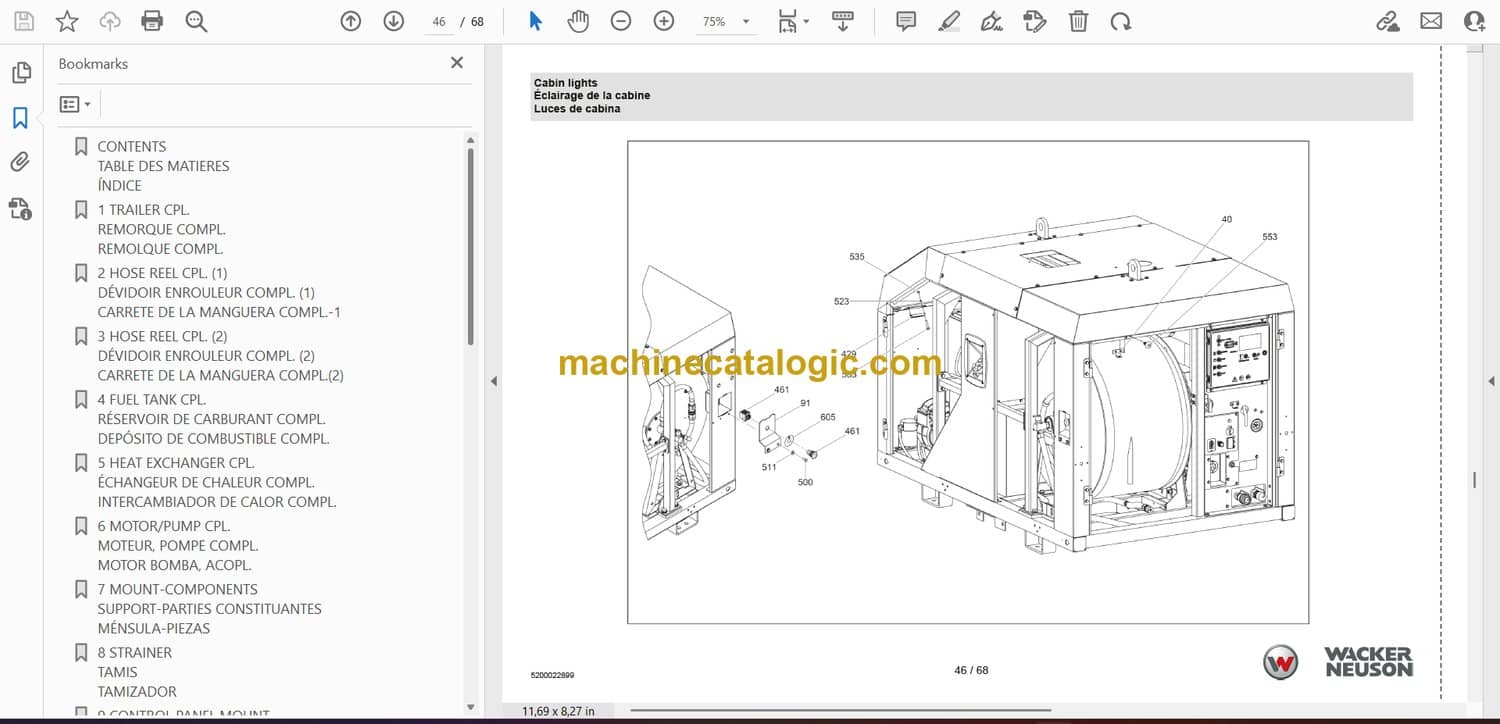Zoom in with plus icon
Image resolution: width=1500 pixels, height=724 pixels.
tap(664, 21)
